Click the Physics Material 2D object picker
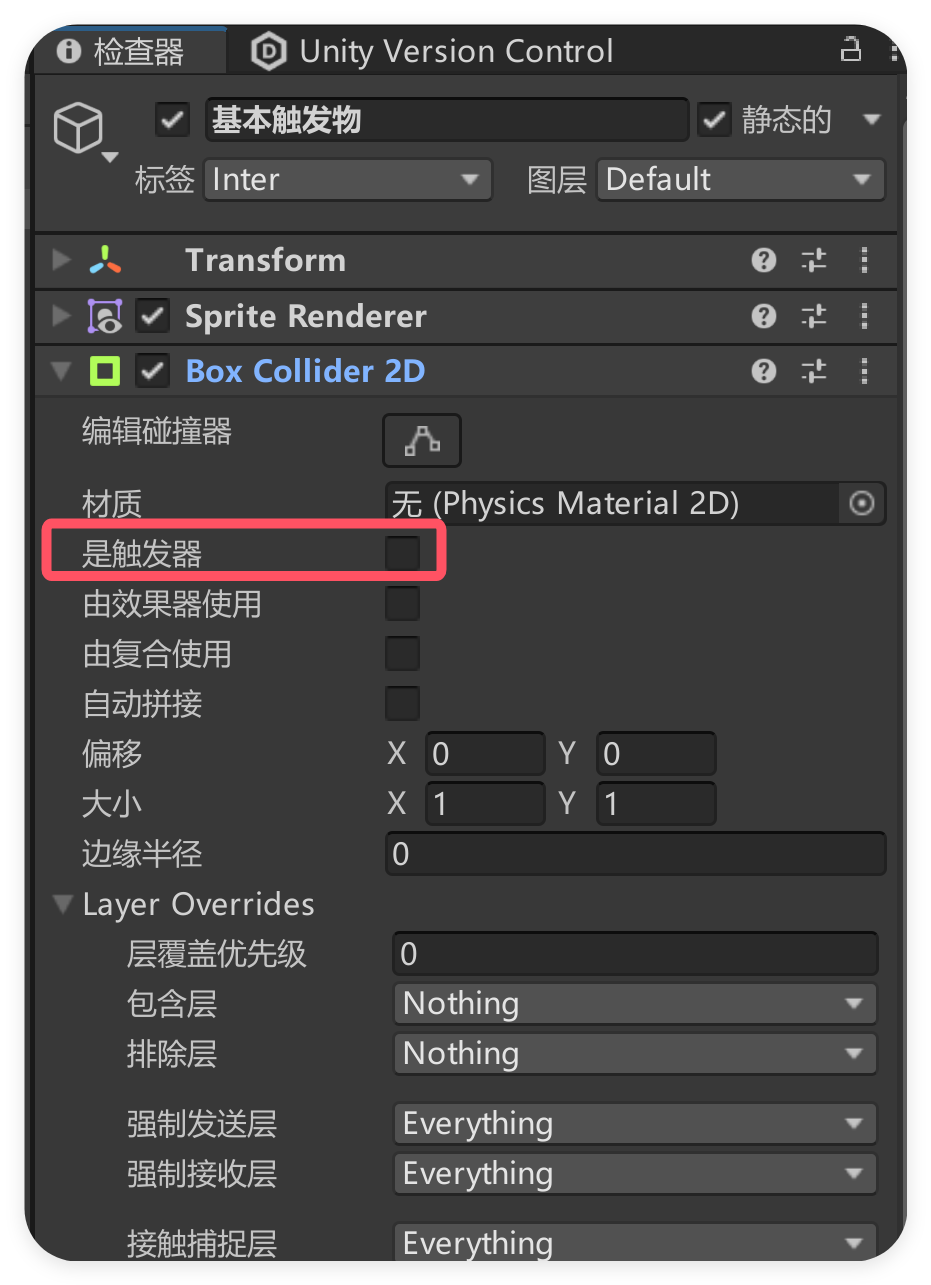The width and height of the screenshot is (931, 1285). 862,504
